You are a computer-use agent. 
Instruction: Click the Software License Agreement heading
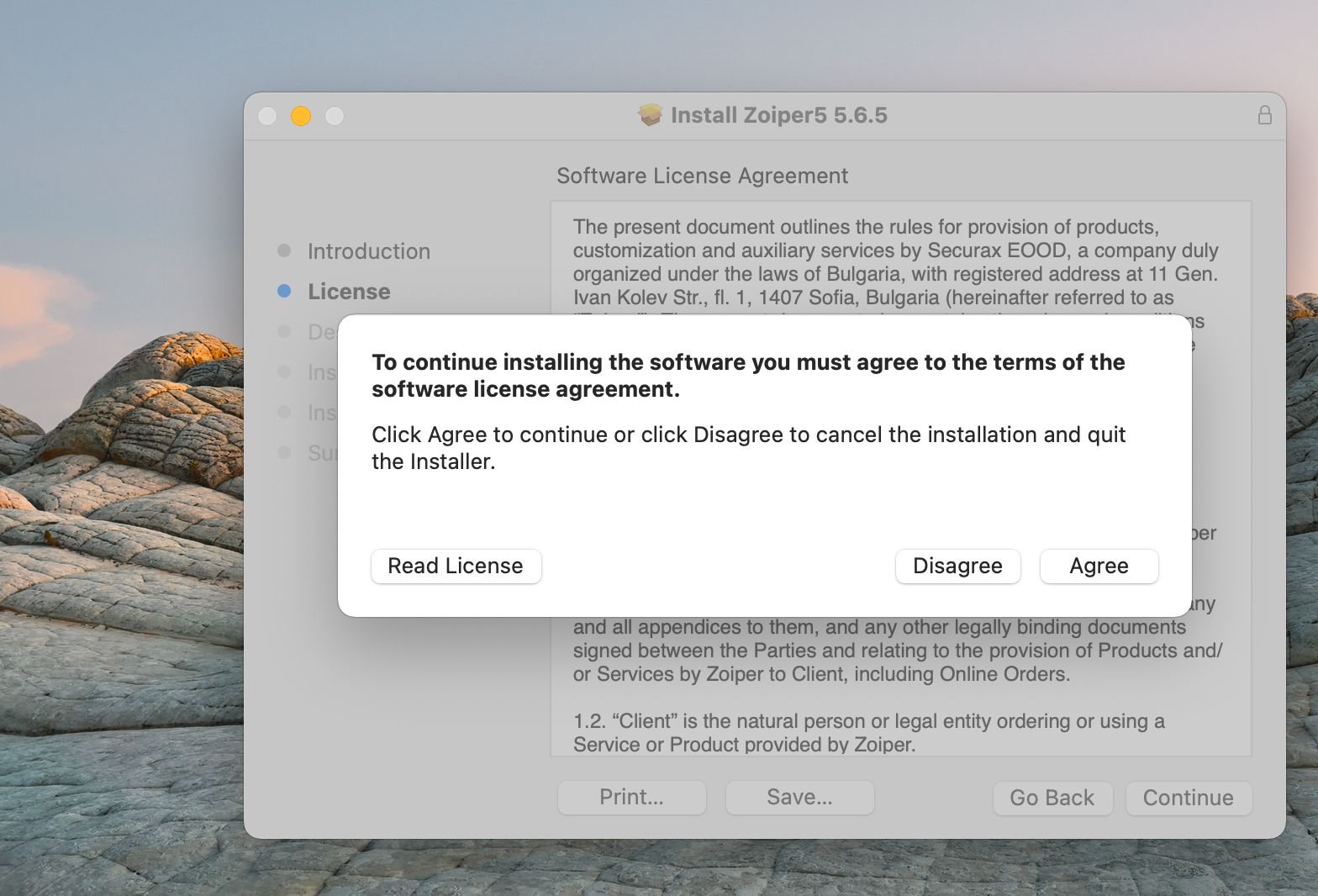tap(702, 176)
